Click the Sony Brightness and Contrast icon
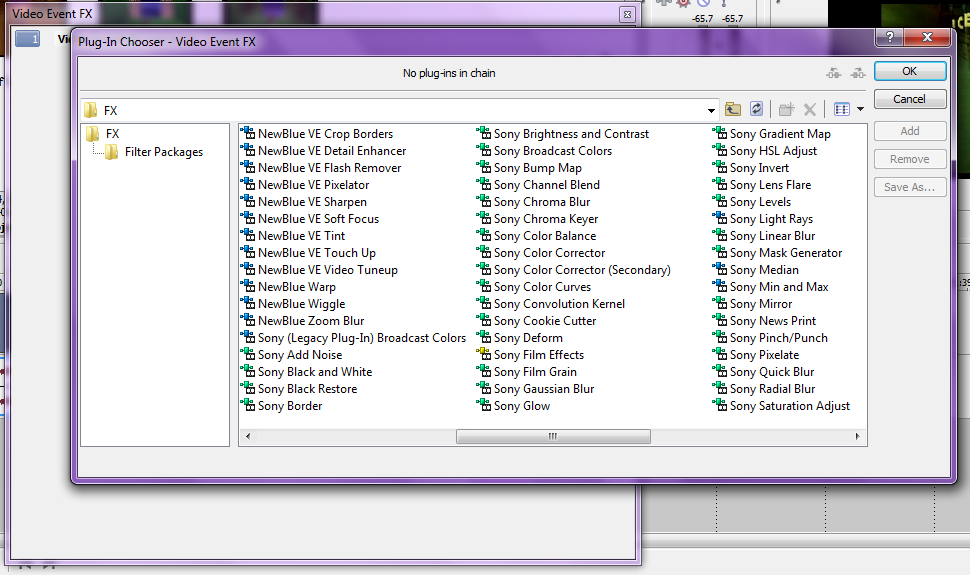Screen dimensions: 970x575 [x=484, y=132]
